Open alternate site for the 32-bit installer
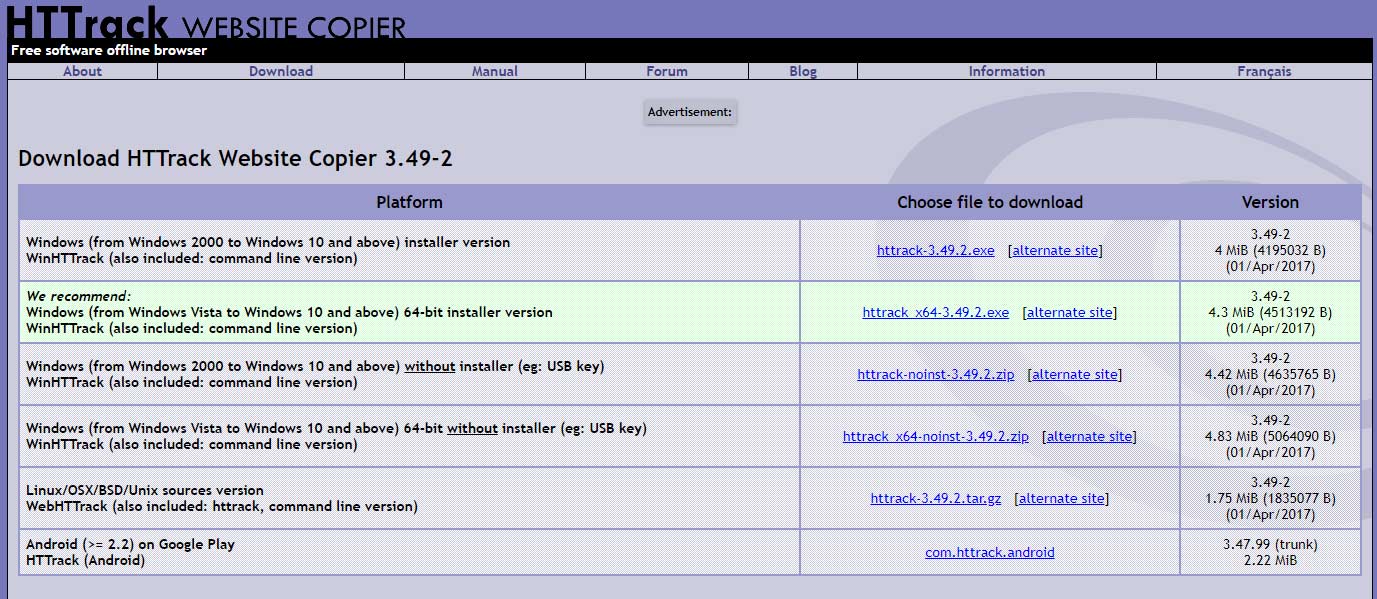This screenshot has height=599, width=1377. pyautogui.click(x=1055, y=250)
